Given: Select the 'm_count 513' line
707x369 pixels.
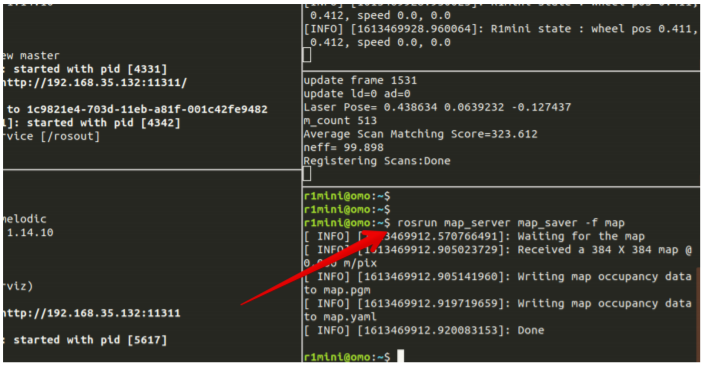Looking at the screenshot, I should click(x=340, y=121).
